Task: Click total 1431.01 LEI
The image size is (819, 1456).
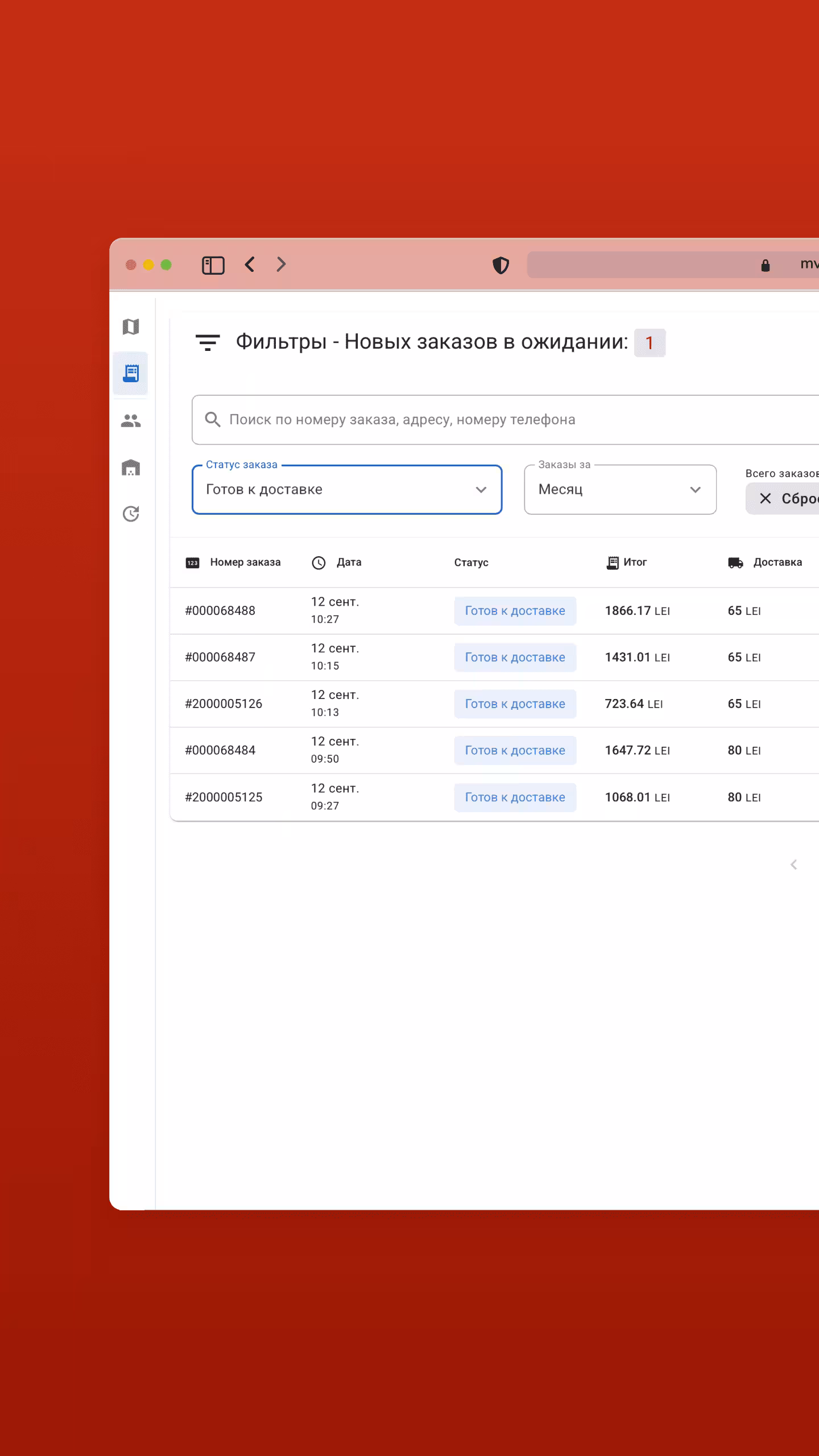Action: tap(638, 657)
